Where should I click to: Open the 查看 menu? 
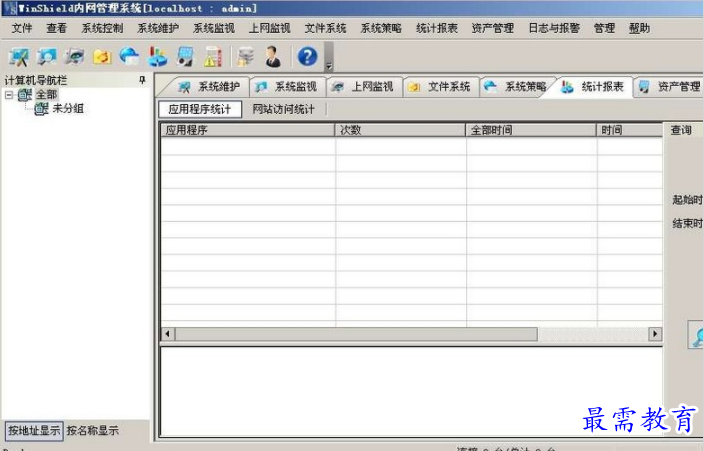point(57,28)
